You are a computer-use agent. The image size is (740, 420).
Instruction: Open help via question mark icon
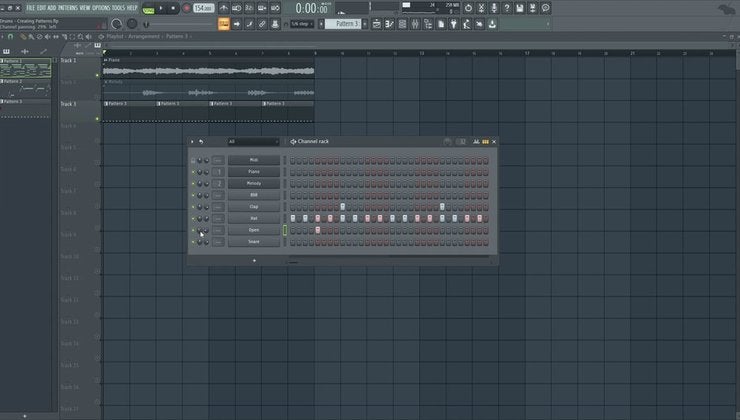507,8
